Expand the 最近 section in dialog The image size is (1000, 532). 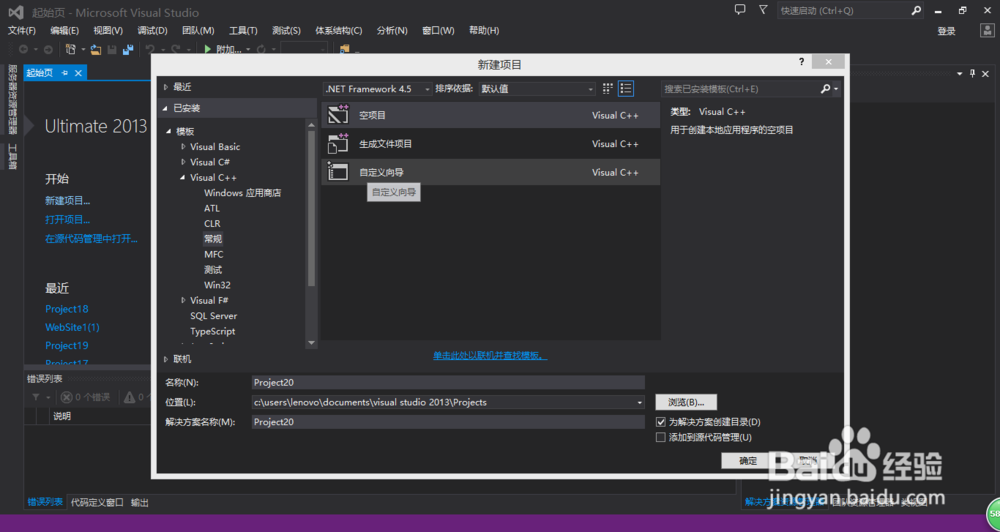(166, 87)
